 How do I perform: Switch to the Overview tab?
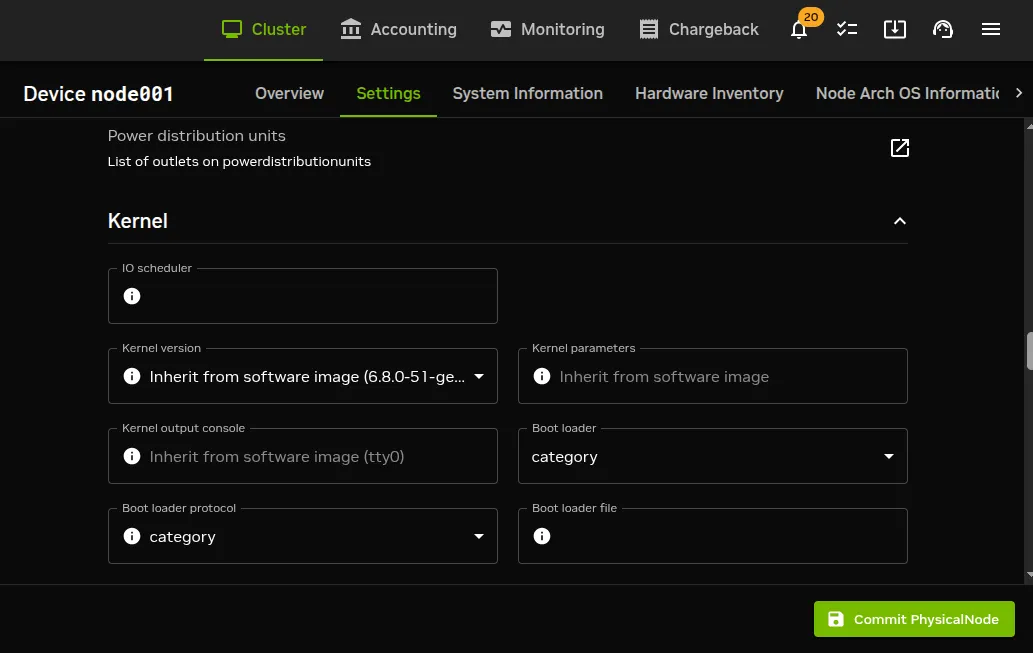[289, 94]
